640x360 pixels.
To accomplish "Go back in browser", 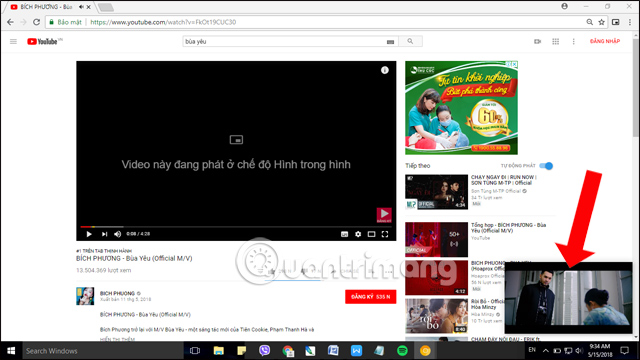I will [x=10, y=22].
